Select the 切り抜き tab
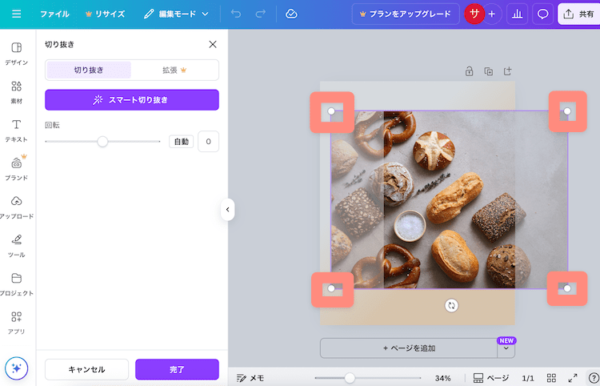This screenshot has width=600, height=386. 89,70
